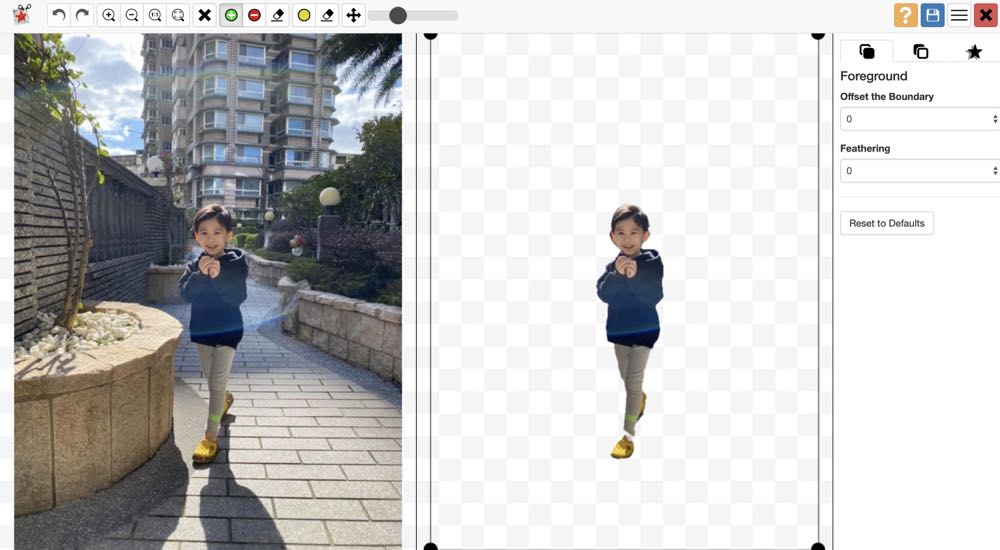The width and height of the screenshot is (1000, 550).
Task: Click the Offset the Boundary input field
Action: [917, 119]
